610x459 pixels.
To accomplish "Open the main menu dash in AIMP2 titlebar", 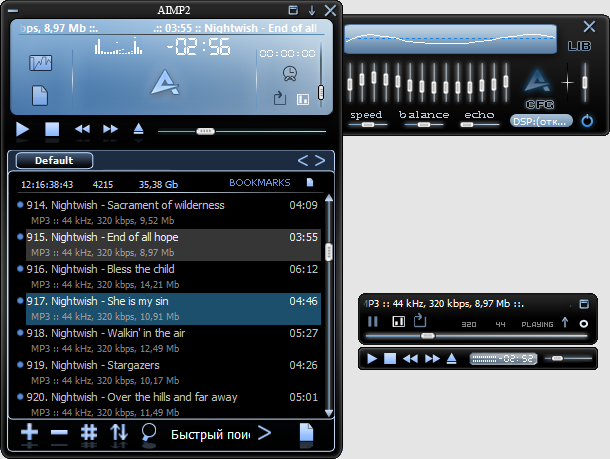I will (x=13, y=11).
